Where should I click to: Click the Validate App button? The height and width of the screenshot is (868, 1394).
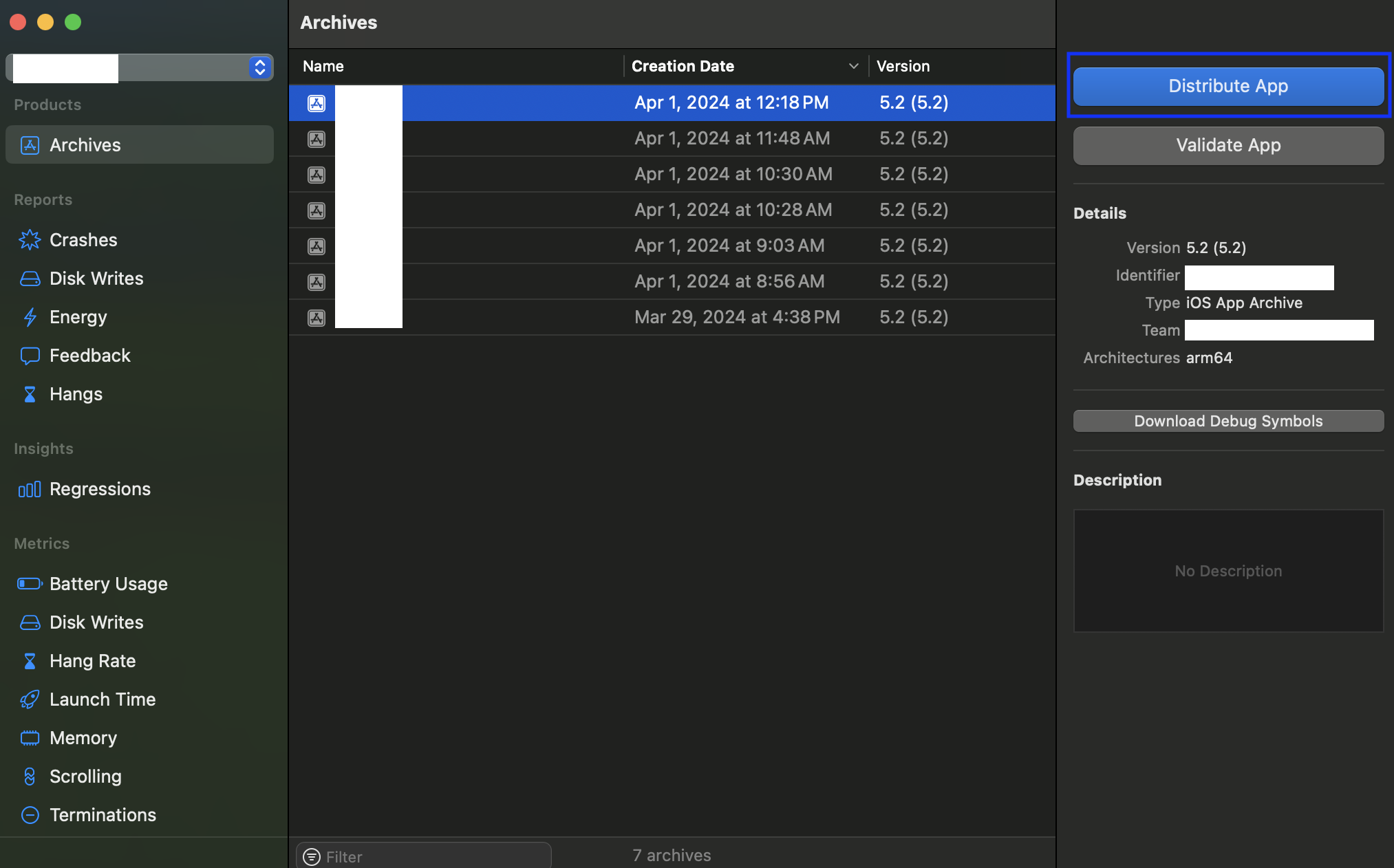pyautogui.click(x=1228, y=145)
